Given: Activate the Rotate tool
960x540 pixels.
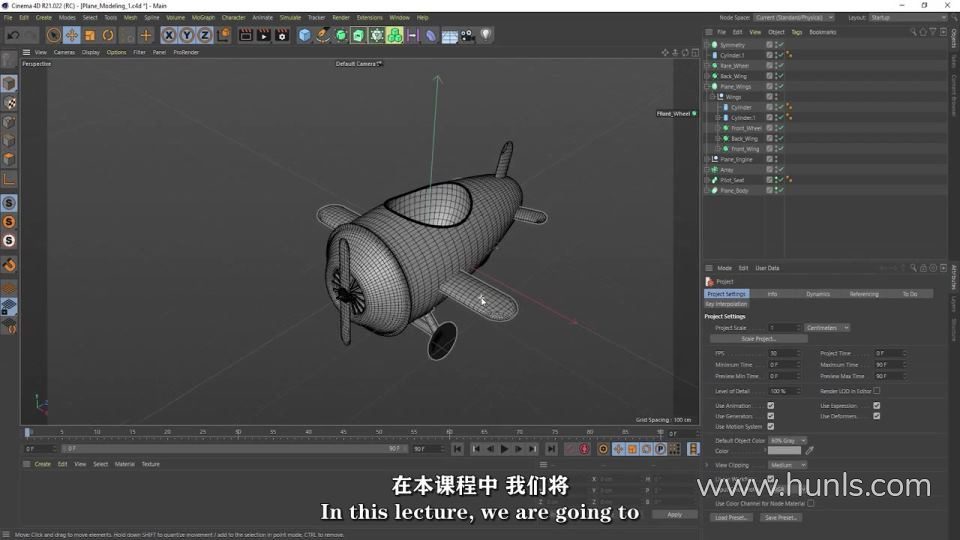Looking at the screenshot, I should (108, 36).
